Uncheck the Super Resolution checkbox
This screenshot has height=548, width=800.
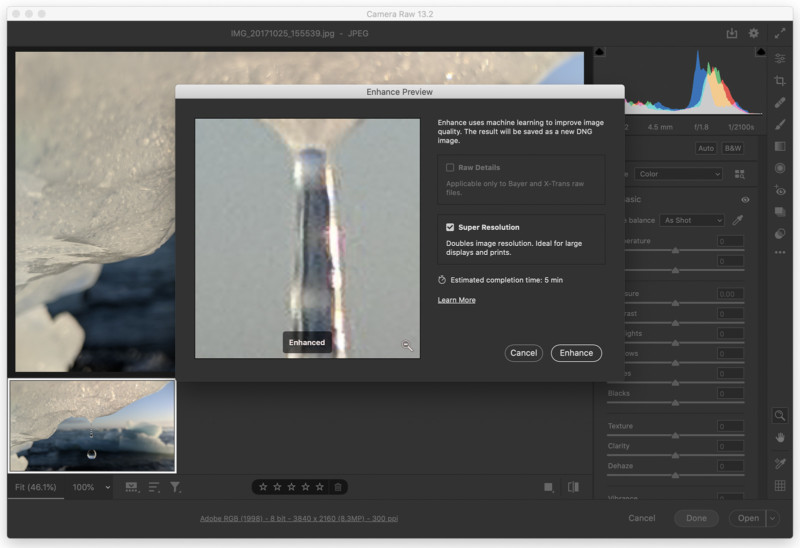pyautogui.click(x=450, y=227)
